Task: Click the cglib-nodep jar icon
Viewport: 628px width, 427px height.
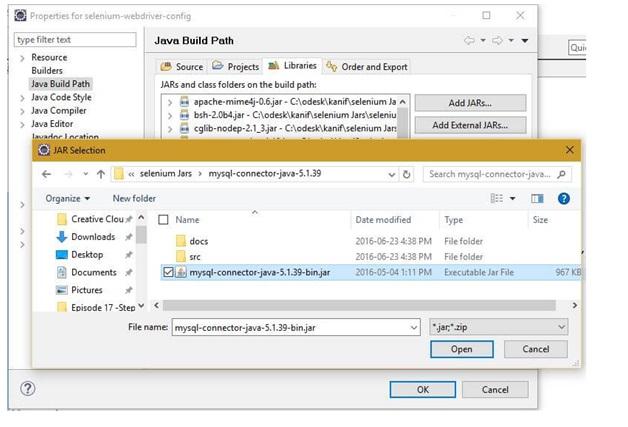Action: point(184,129)
